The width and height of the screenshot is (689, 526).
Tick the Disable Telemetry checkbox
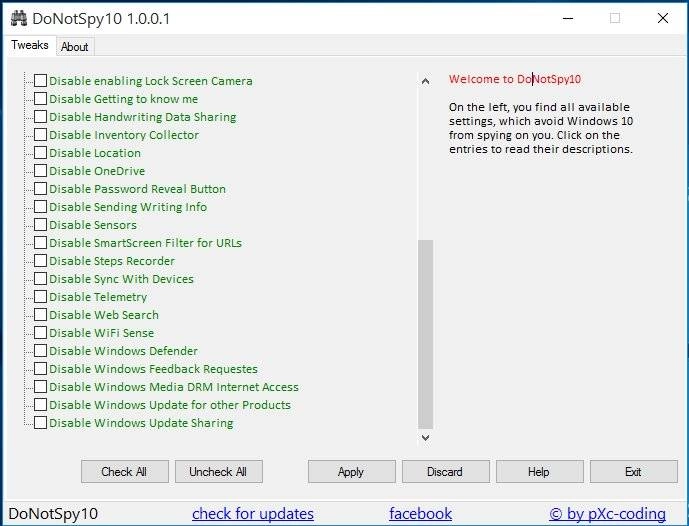pos(40,297)
